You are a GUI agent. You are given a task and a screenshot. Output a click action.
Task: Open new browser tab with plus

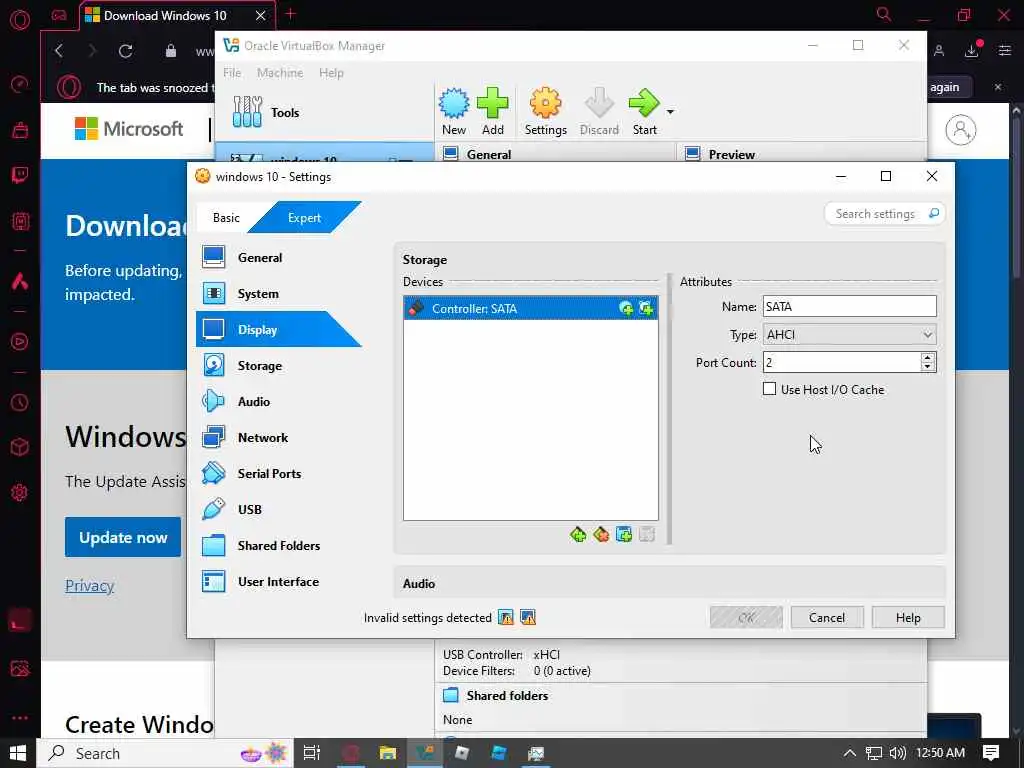coord(291,14)
